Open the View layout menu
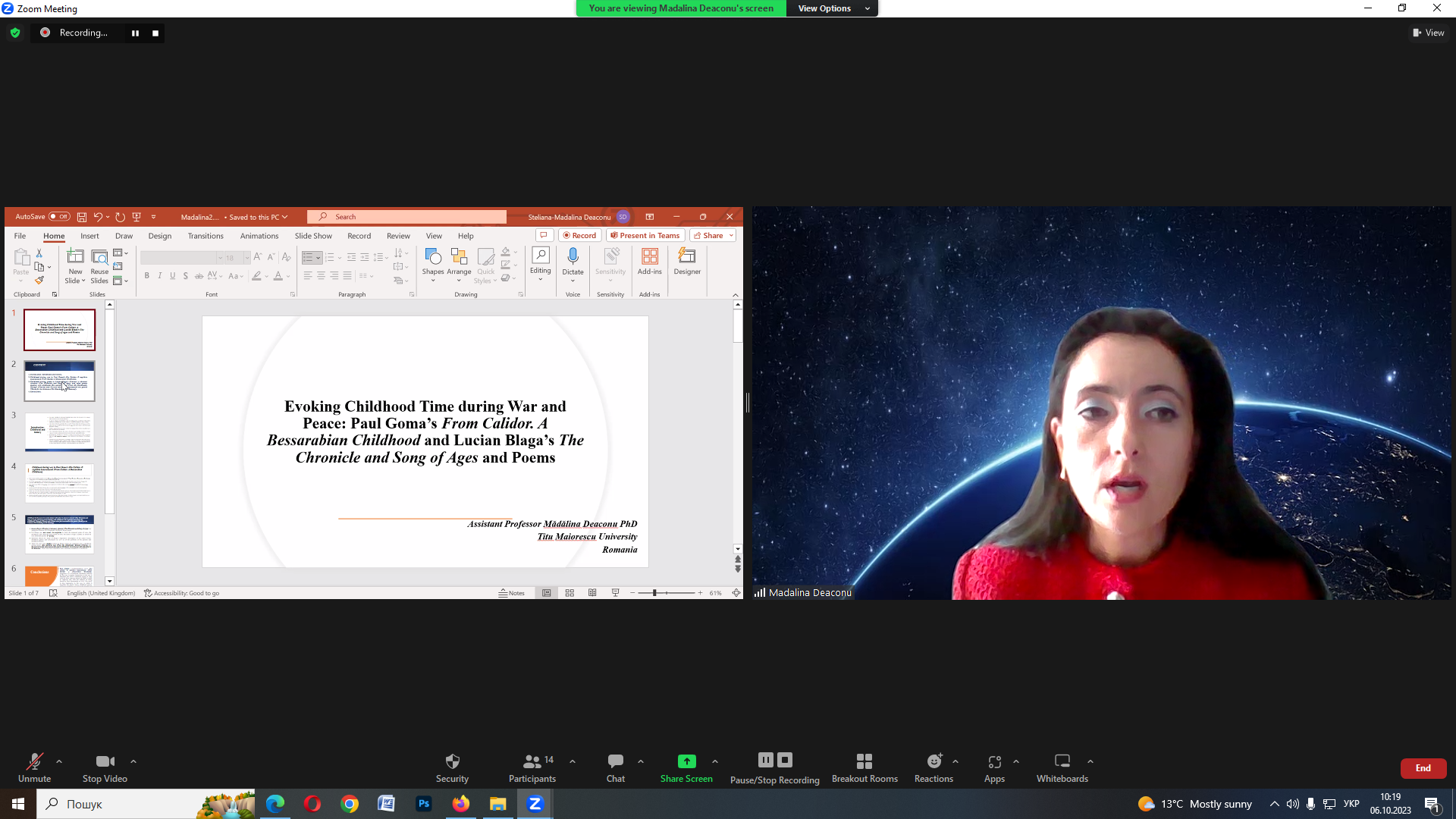This screenshot has height=819, width=1456. pos(1428,33)
